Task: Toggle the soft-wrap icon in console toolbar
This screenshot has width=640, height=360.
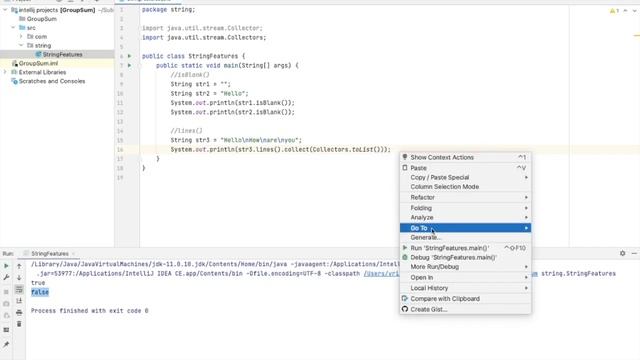Action: 19,289
